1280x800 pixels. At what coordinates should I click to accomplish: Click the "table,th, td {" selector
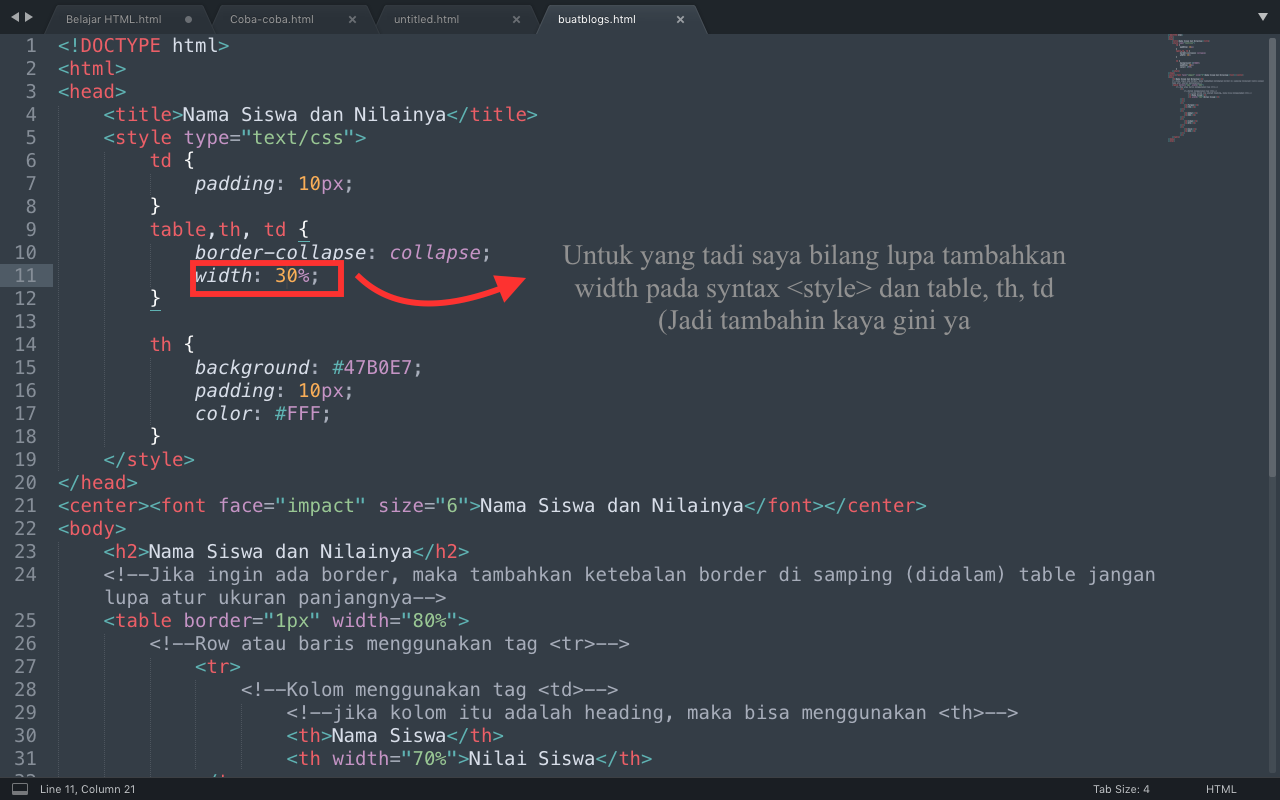(229, 229)
